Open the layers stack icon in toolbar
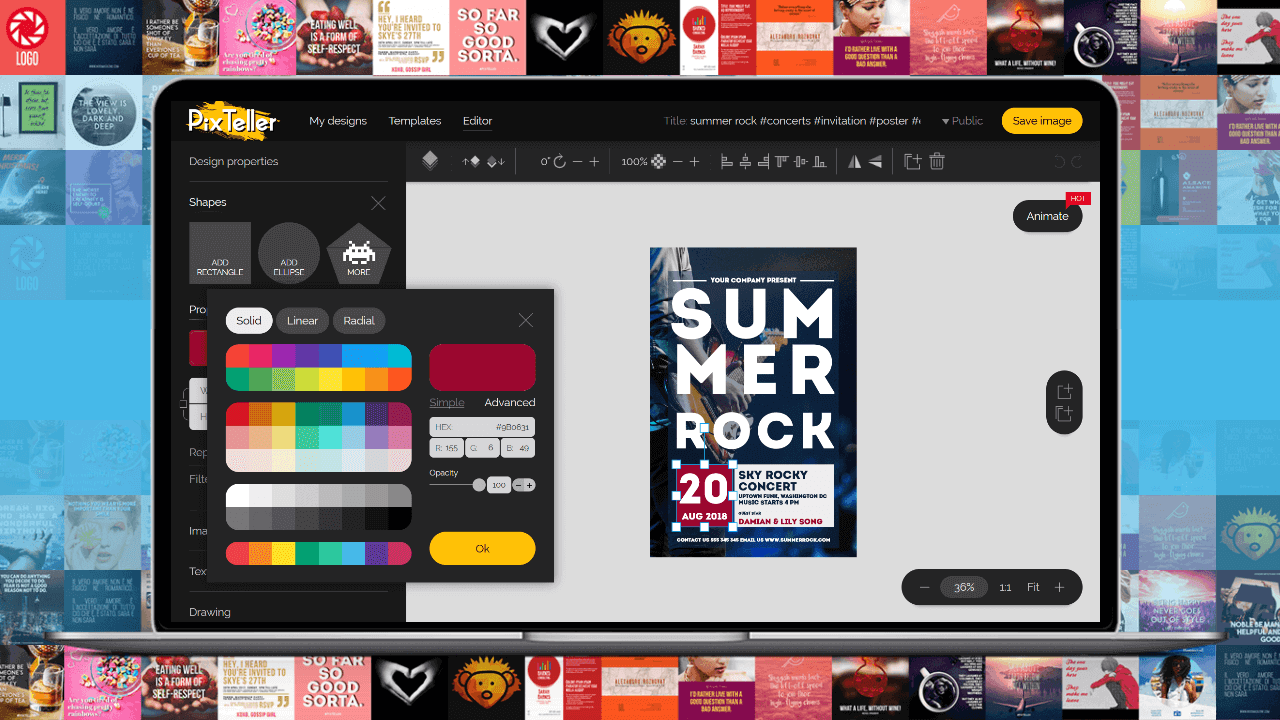Viewport: 1280px width, 720px height. [430, 161]
